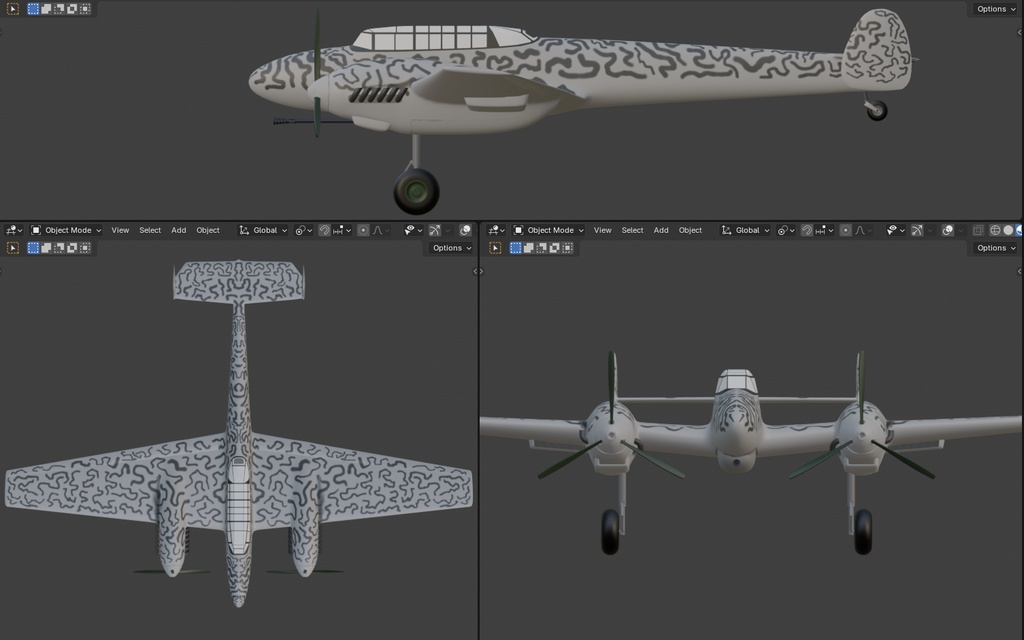
Task: Choose Invert selection mode in bottom-left viewport
Action: coord(72,248)
